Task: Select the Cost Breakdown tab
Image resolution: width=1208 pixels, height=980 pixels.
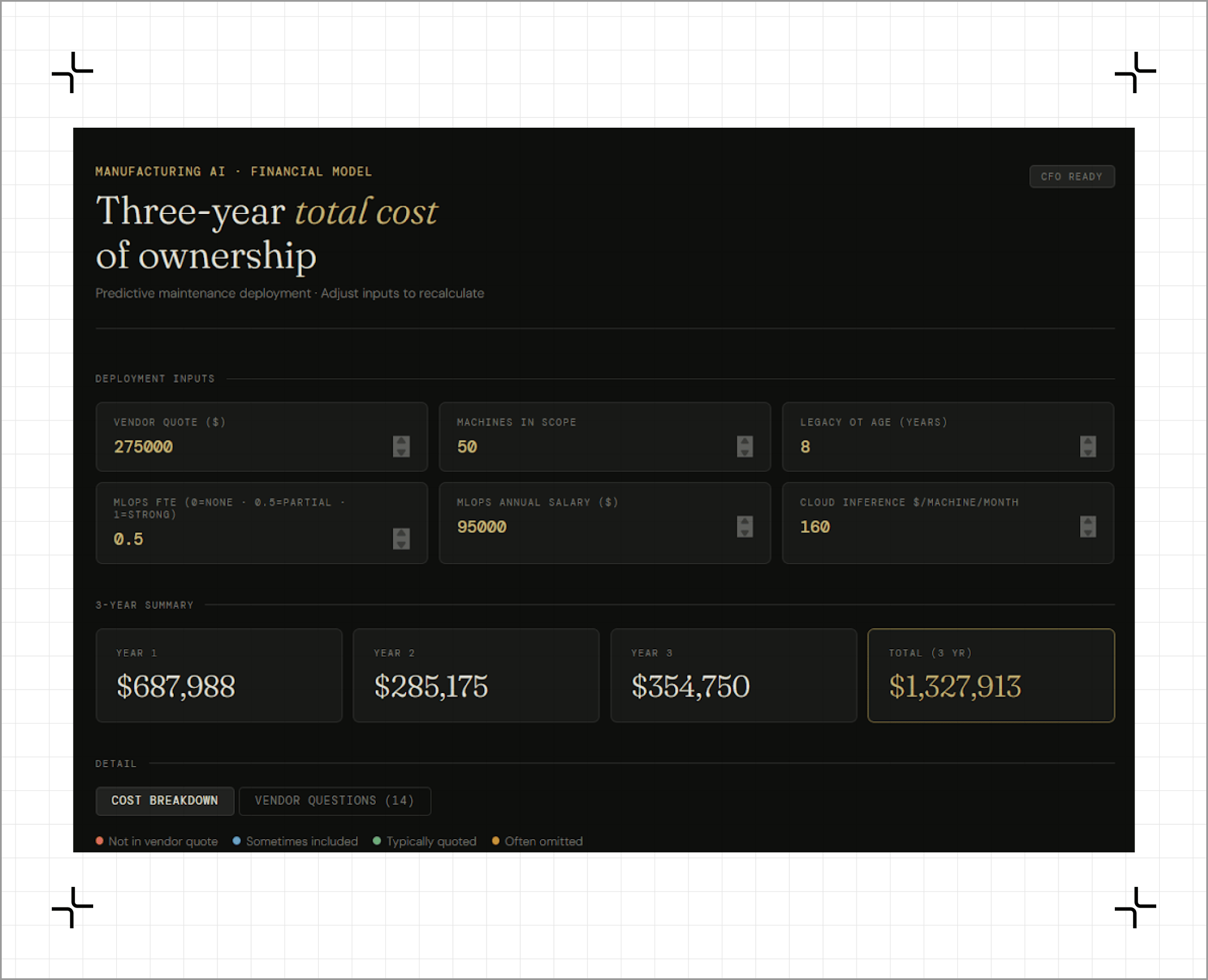Action: tap(165, 801)
